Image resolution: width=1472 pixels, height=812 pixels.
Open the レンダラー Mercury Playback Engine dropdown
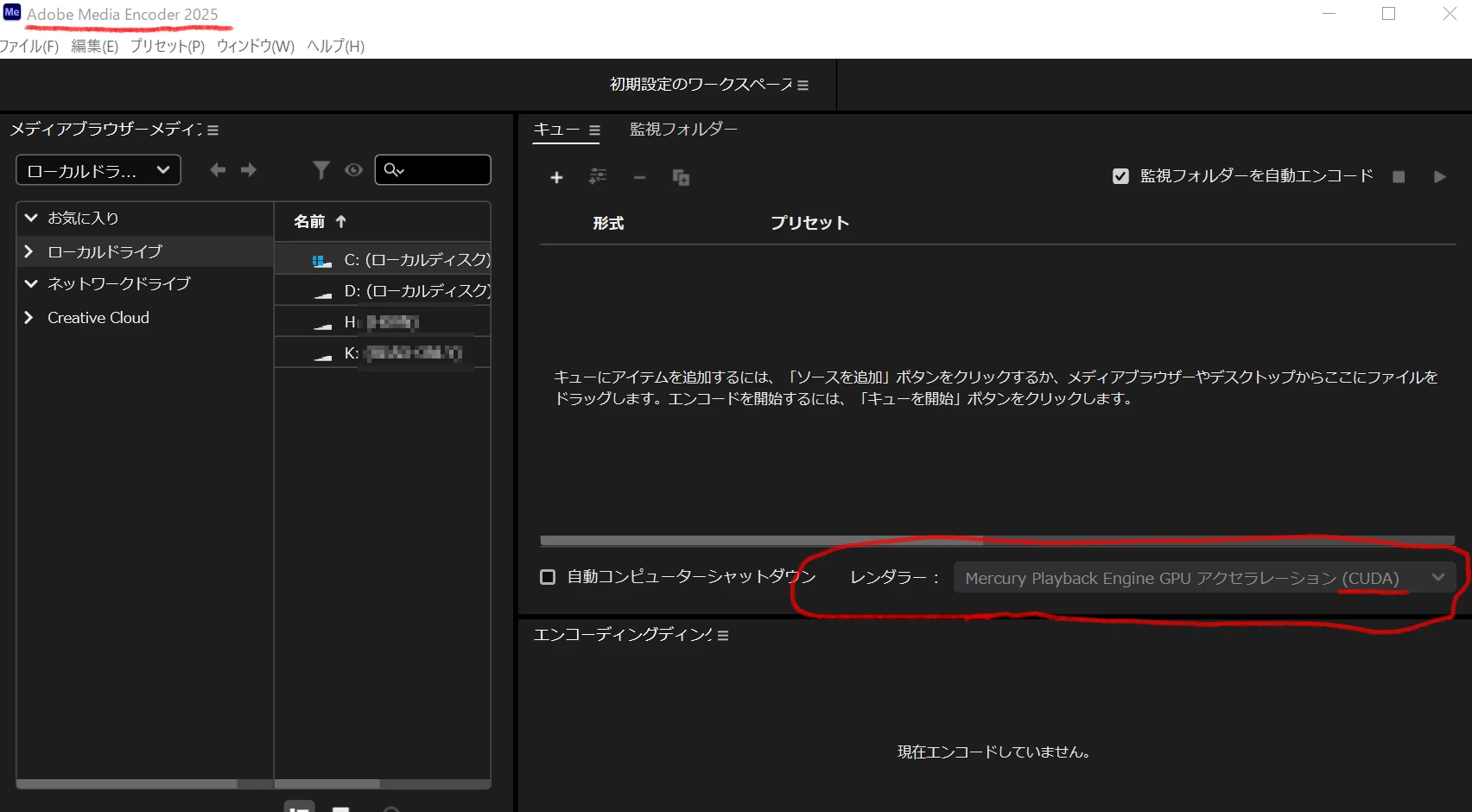click(x=1204, y=578)
